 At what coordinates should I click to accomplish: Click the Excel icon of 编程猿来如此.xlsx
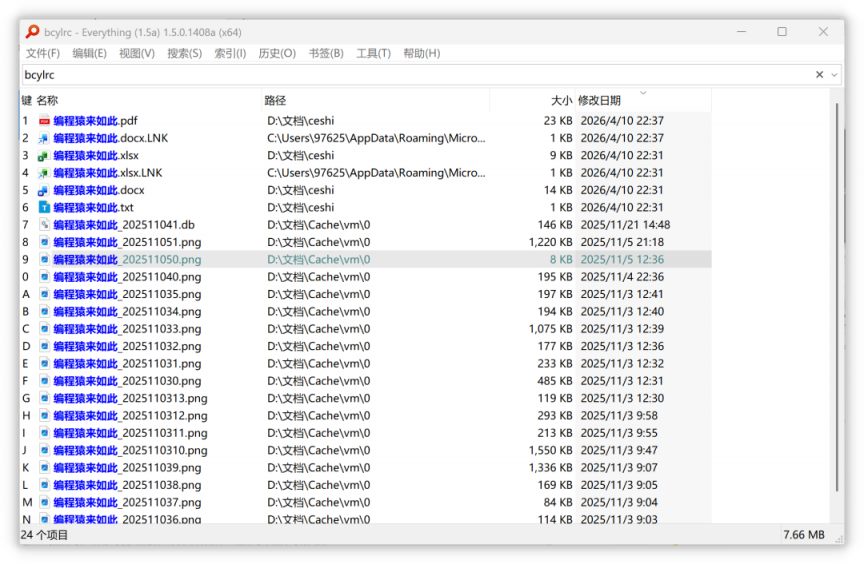click(44, 156)
